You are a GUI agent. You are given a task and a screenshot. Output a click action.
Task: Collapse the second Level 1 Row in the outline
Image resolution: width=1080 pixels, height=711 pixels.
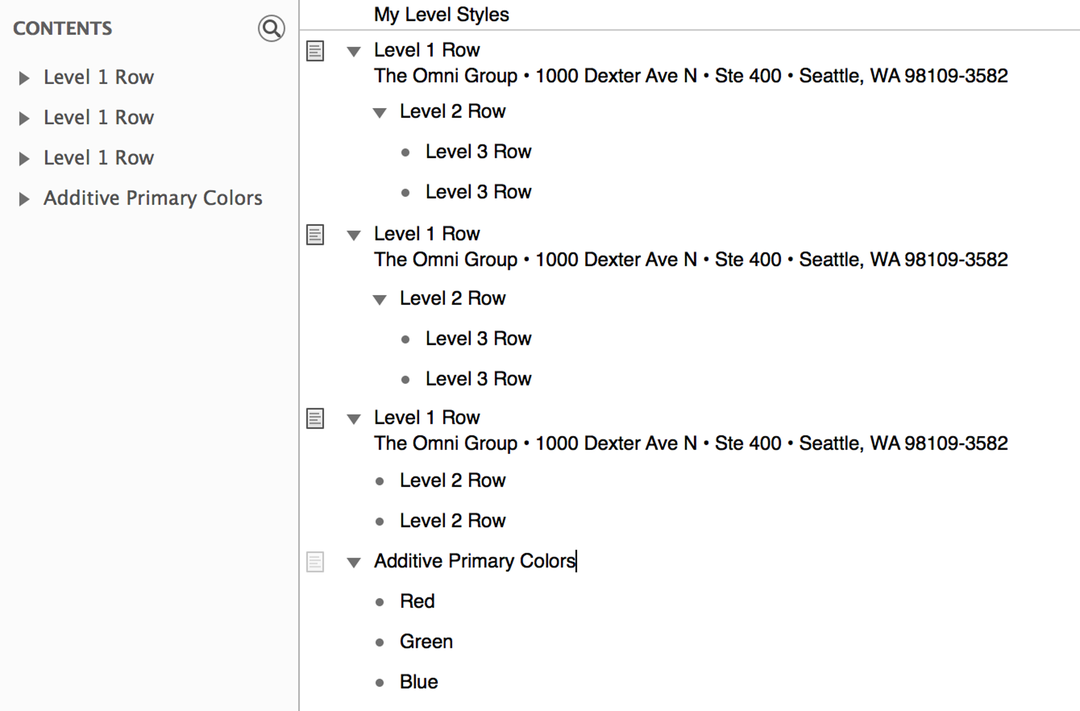tap(354, 235)
